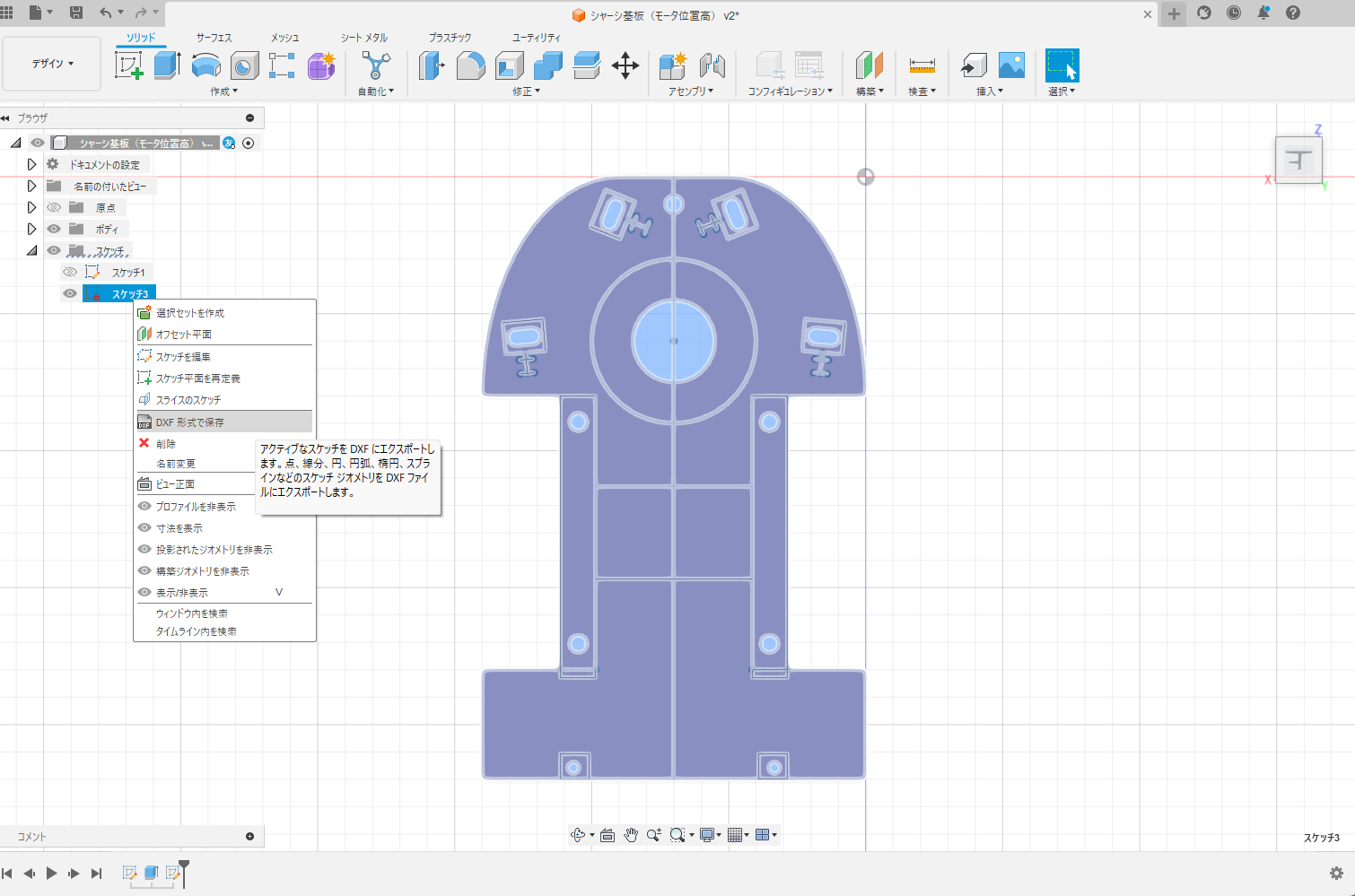Open the デザイン workspace dropdown
The height and width of the screenshot is (896, 1355).
click(52, 64)
